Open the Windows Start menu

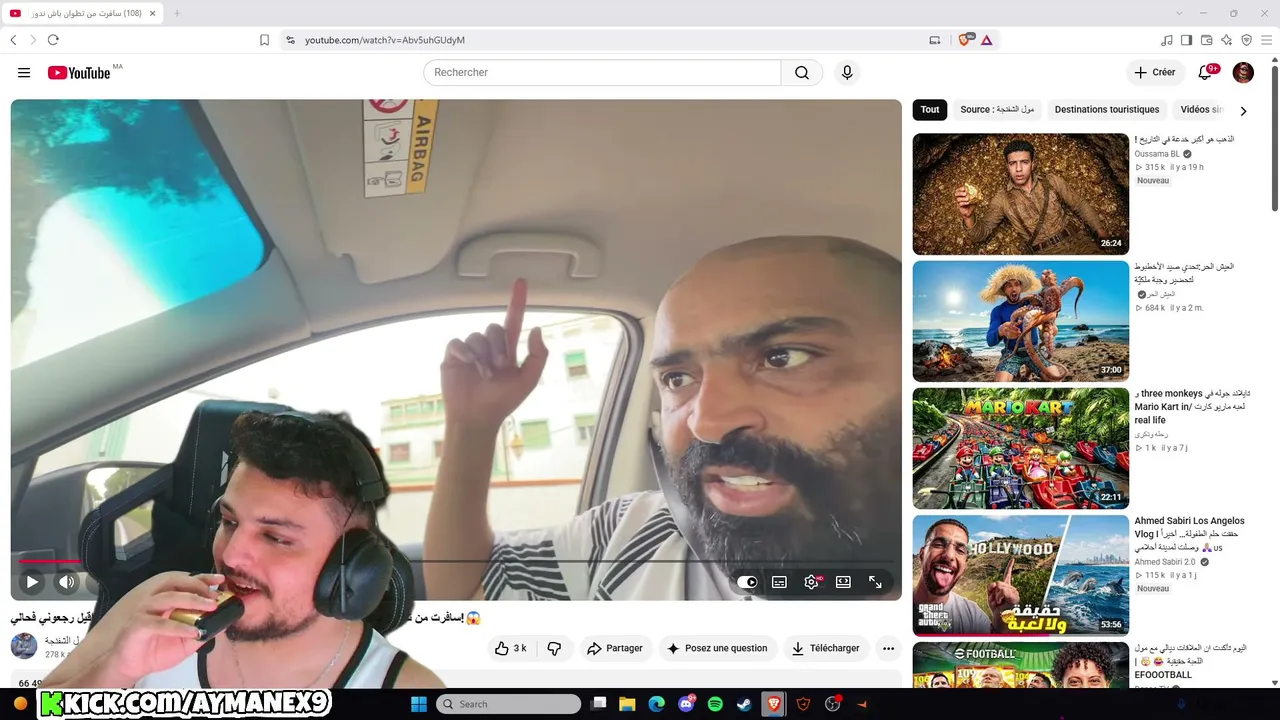tap(419, 704)
